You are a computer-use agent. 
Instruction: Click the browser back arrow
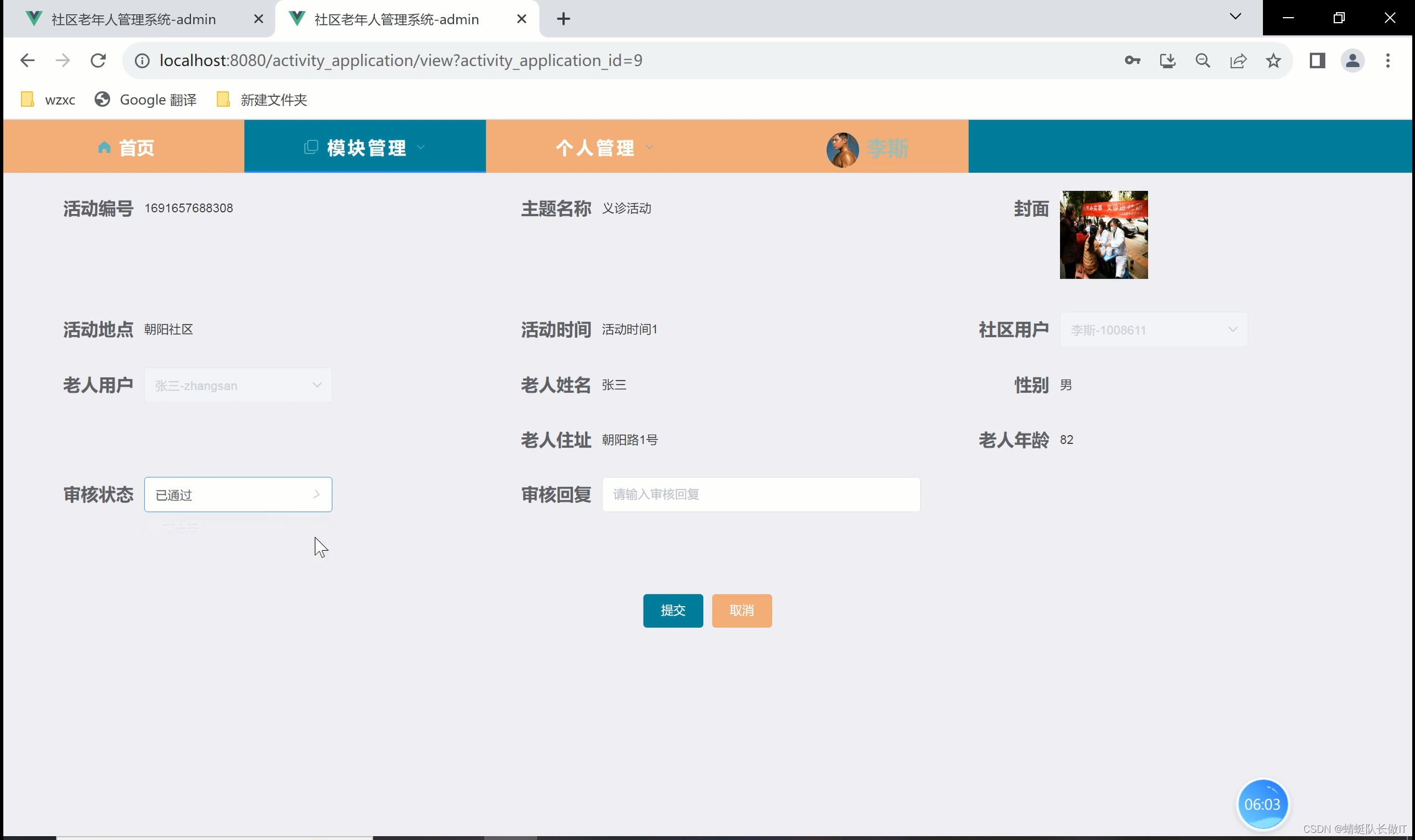[27, 61]
